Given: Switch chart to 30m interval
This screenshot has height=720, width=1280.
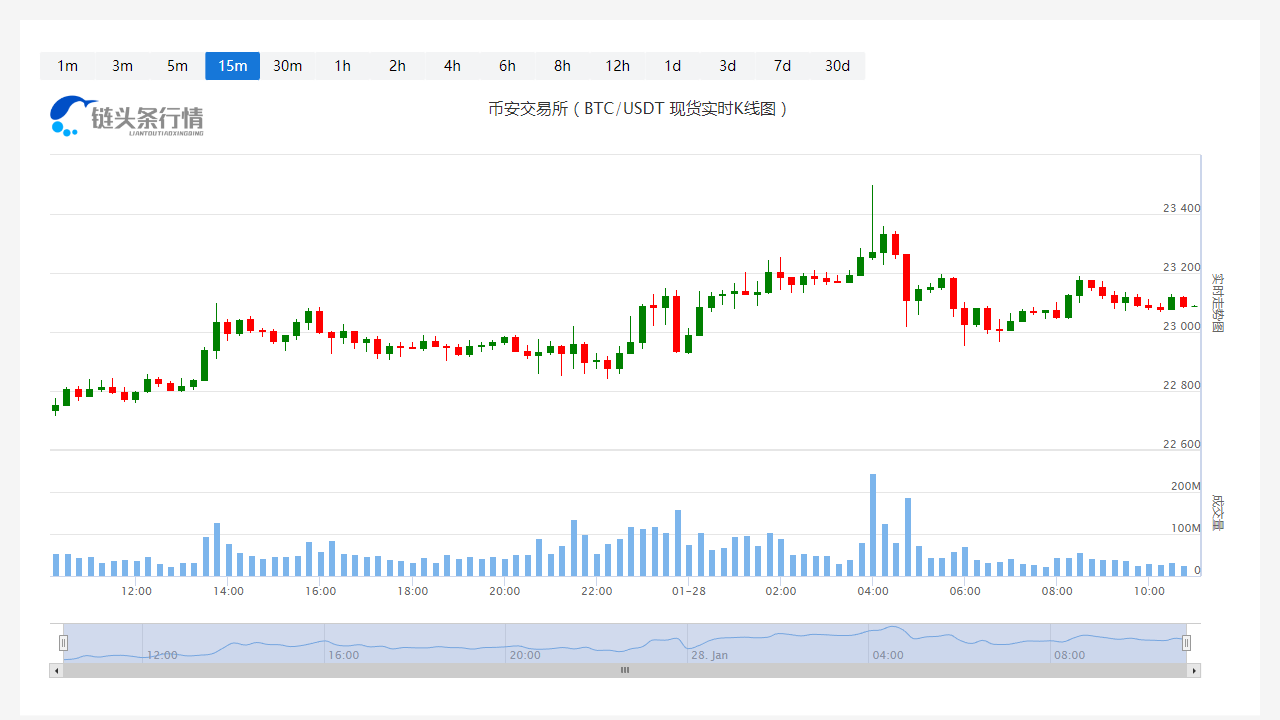Looking at the screenshot, I should (287, 66).
